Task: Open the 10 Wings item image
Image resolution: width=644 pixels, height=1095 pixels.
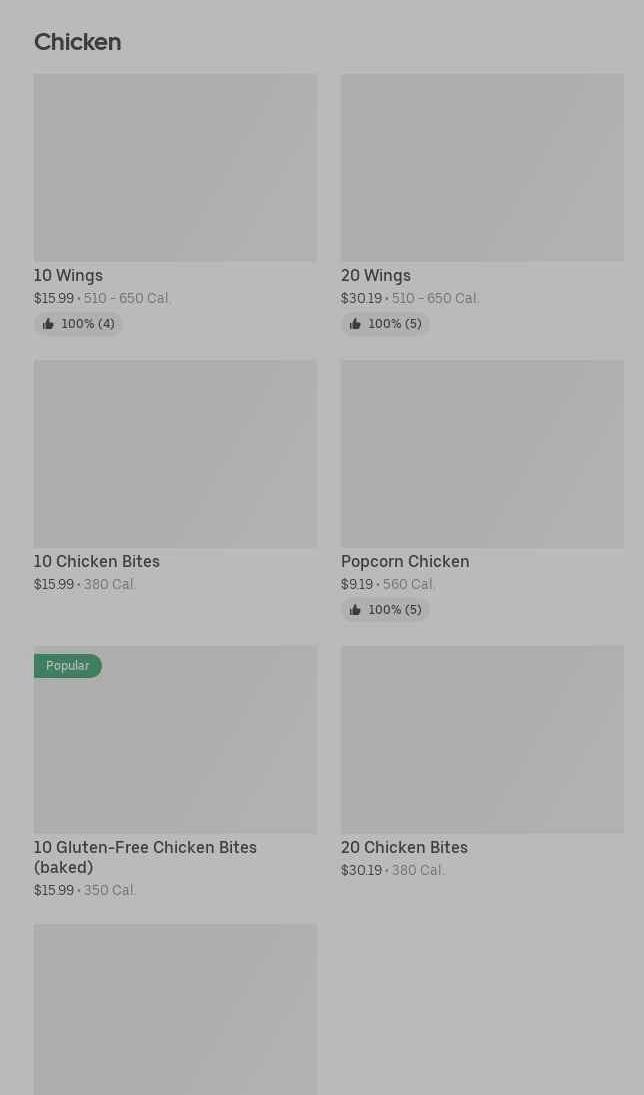Action: pos(175,167)
